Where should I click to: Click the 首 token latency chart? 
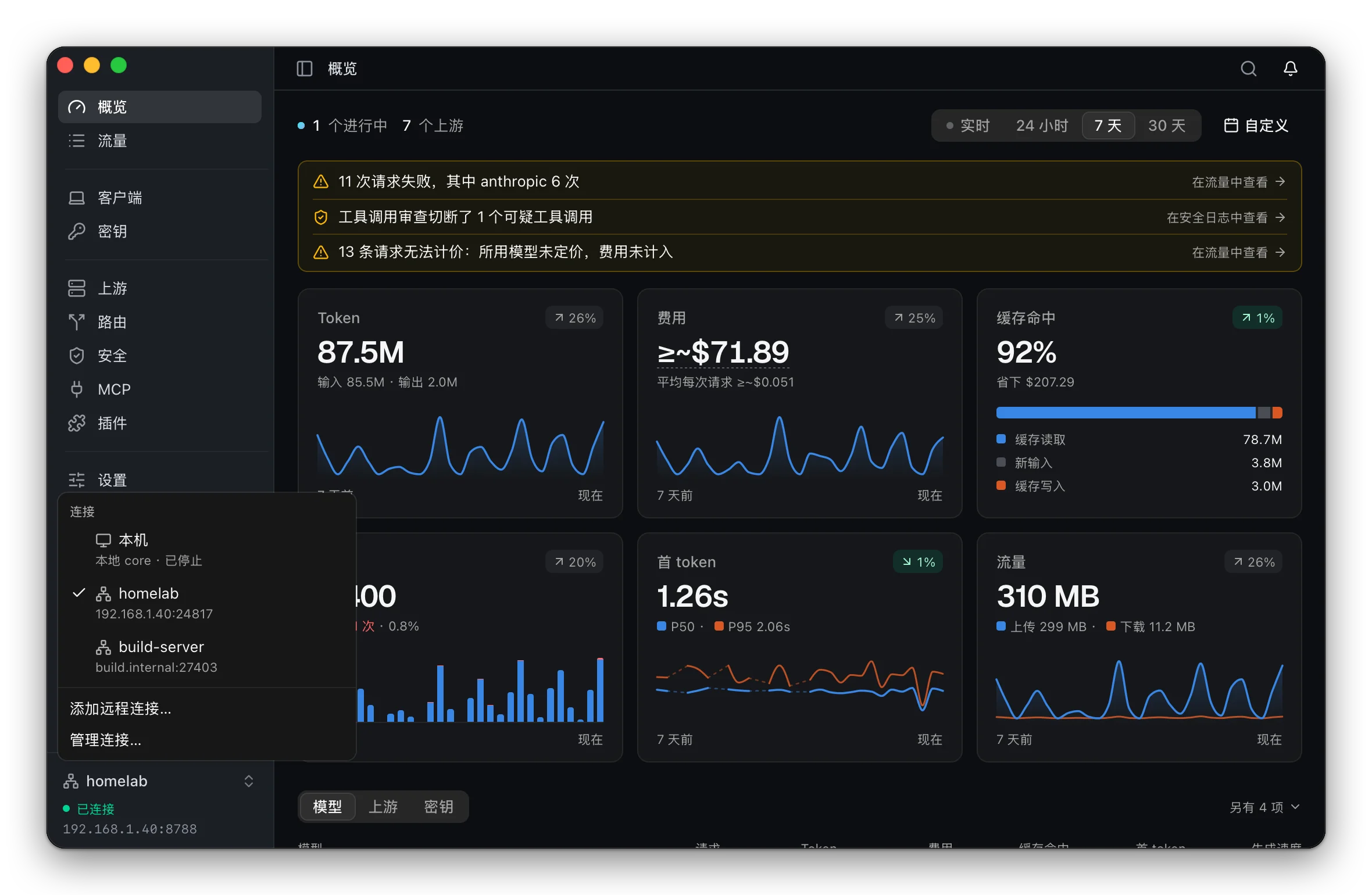800,687
